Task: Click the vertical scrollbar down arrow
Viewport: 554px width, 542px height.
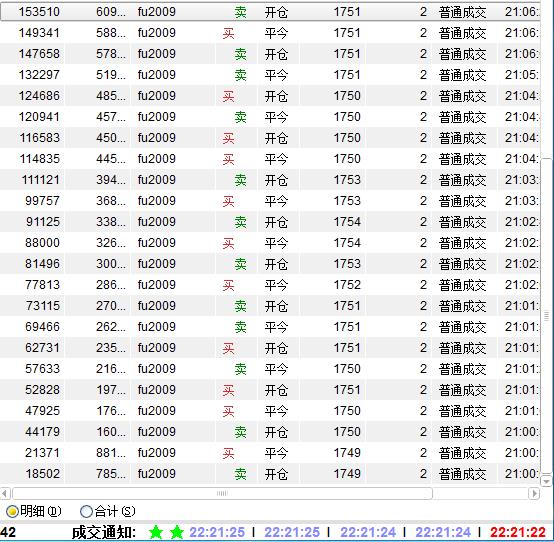Action: click(x=547, y=481)
